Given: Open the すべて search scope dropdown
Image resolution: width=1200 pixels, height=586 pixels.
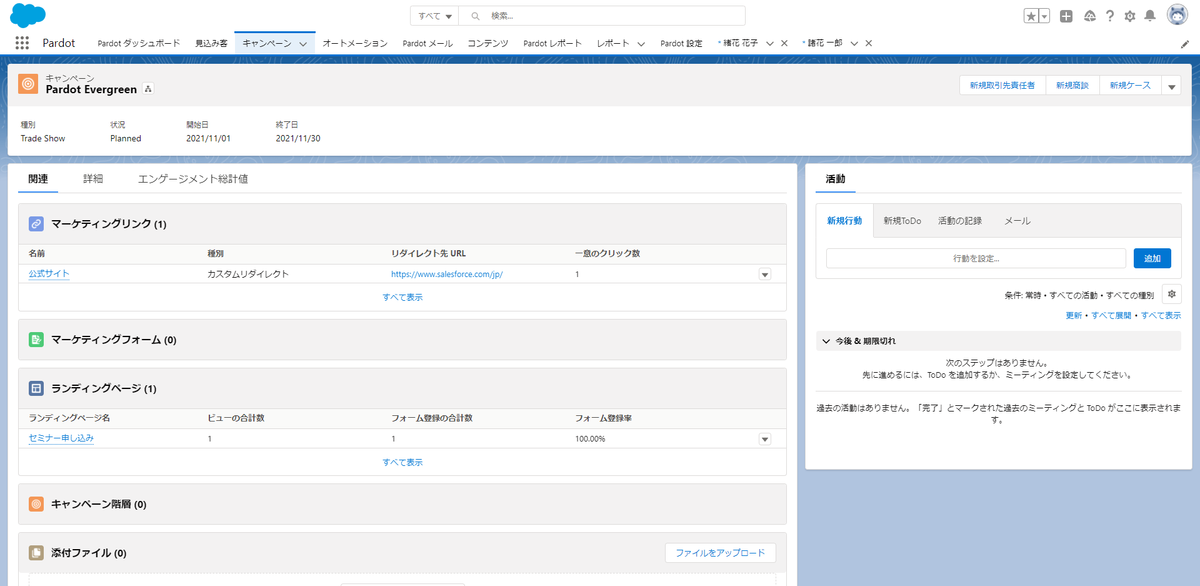Looking at the screenshot, I should 436,16.
